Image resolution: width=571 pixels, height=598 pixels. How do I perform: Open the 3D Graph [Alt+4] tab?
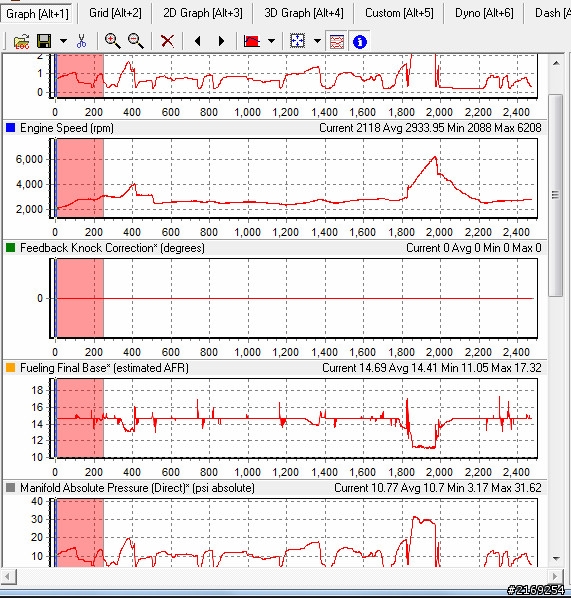coord(304,13)
